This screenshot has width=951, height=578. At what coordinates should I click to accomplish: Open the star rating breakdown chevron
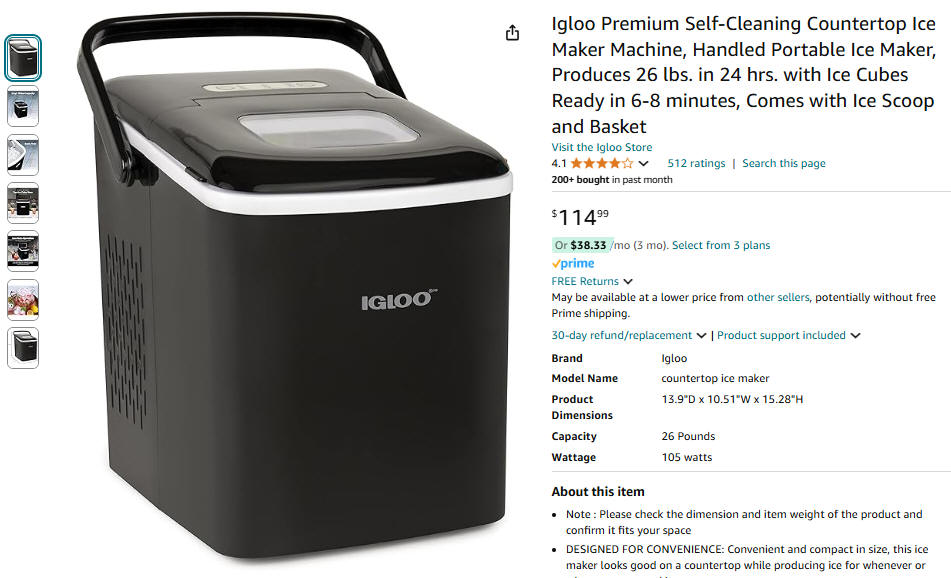[644, 163]
